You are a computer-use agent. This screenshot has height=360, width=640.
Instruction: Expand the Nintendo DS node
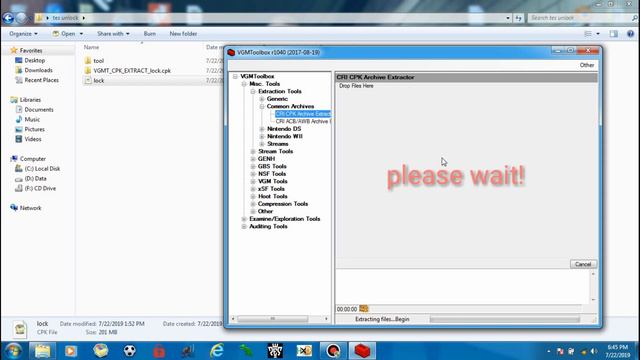(262, 129)
